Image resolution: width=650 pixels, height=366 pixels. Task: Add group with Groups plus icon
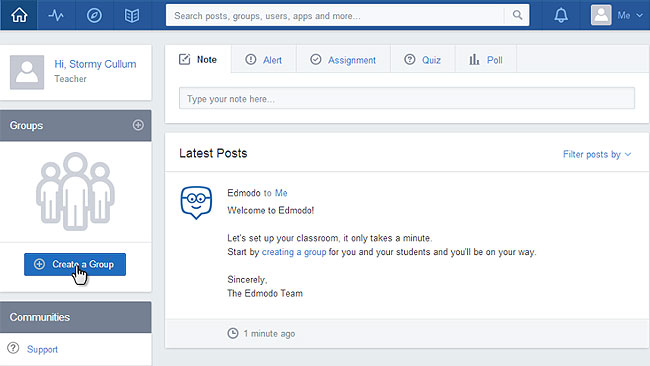point(138,125)
